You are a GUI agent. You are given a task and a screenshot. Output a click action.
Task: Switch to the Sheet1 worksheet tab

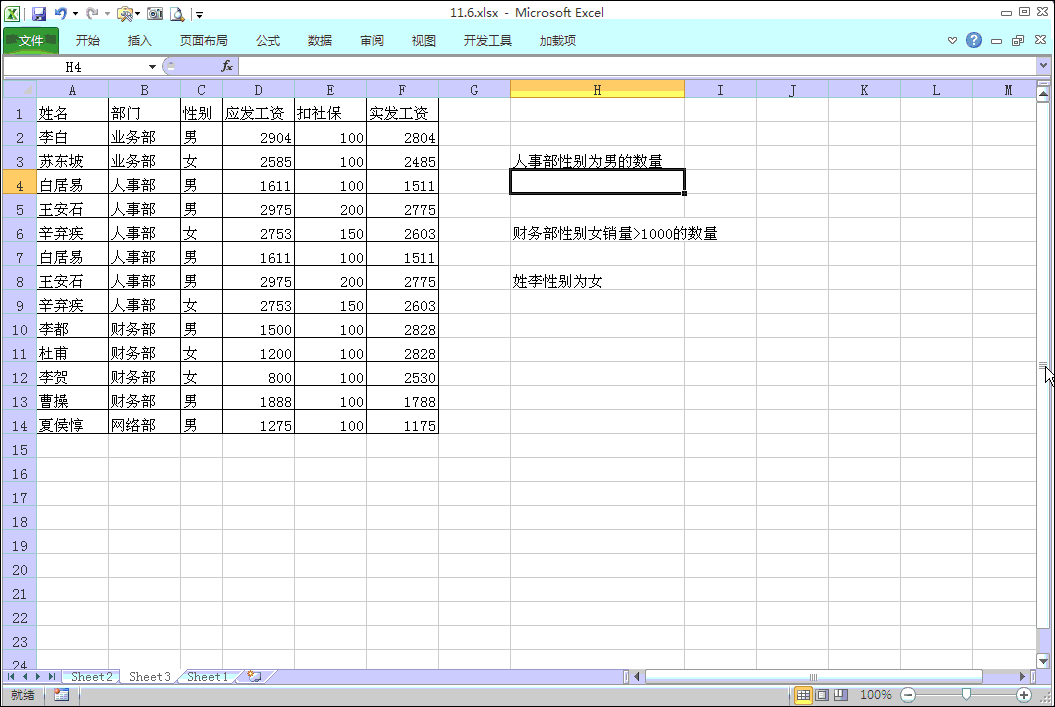tap(207, 677)
